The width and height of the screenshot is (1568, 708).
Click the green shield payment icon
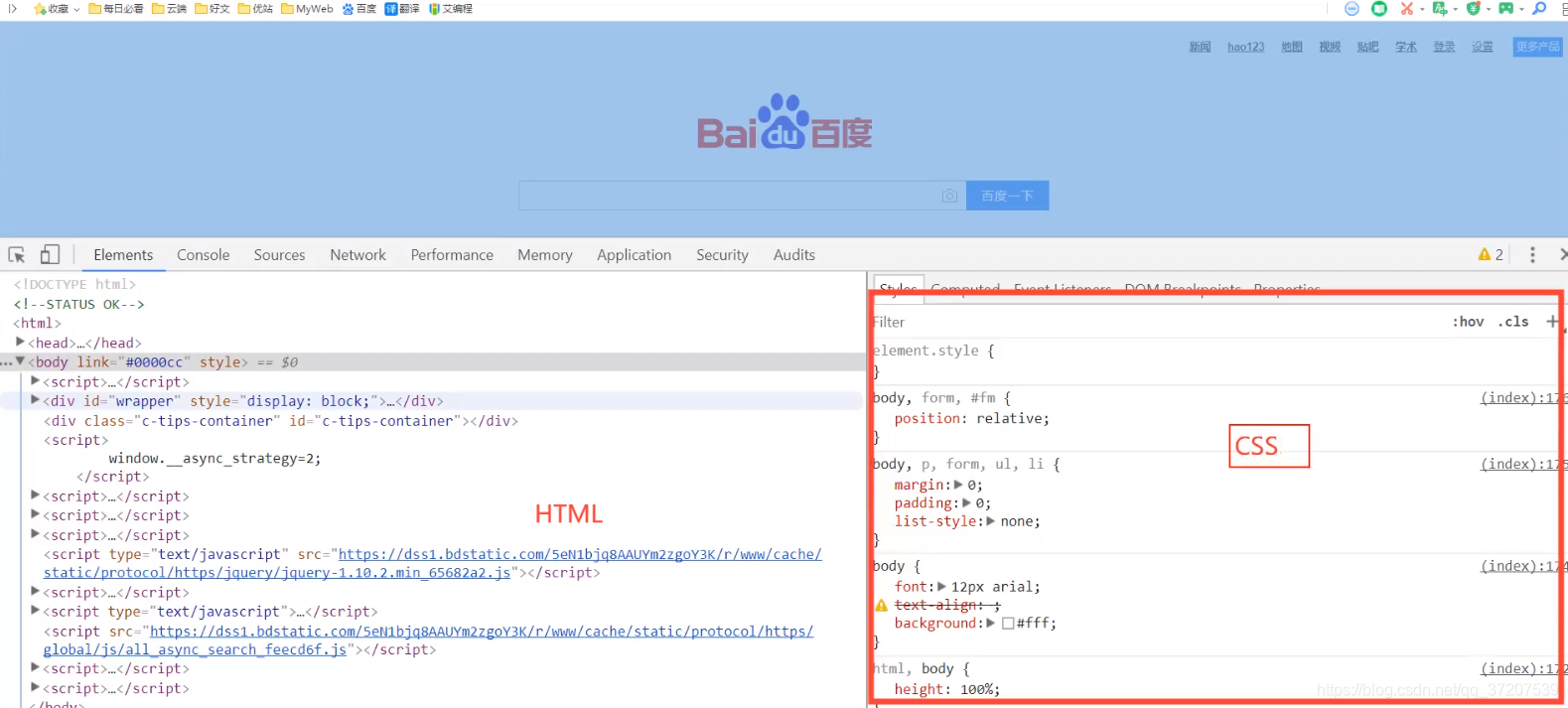pyautogui.click(x=1474, y=8)
